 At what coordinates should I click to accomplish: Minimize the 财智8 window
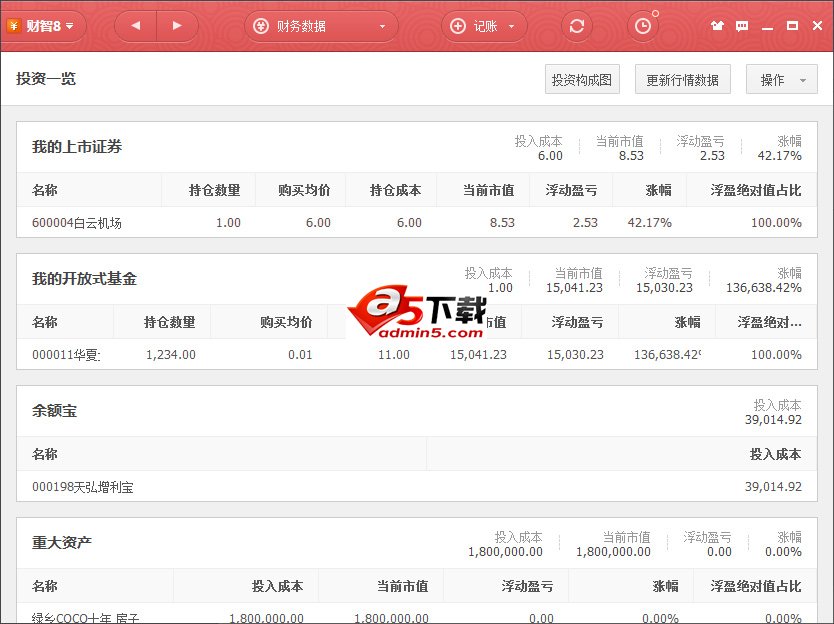coord(767,27)
